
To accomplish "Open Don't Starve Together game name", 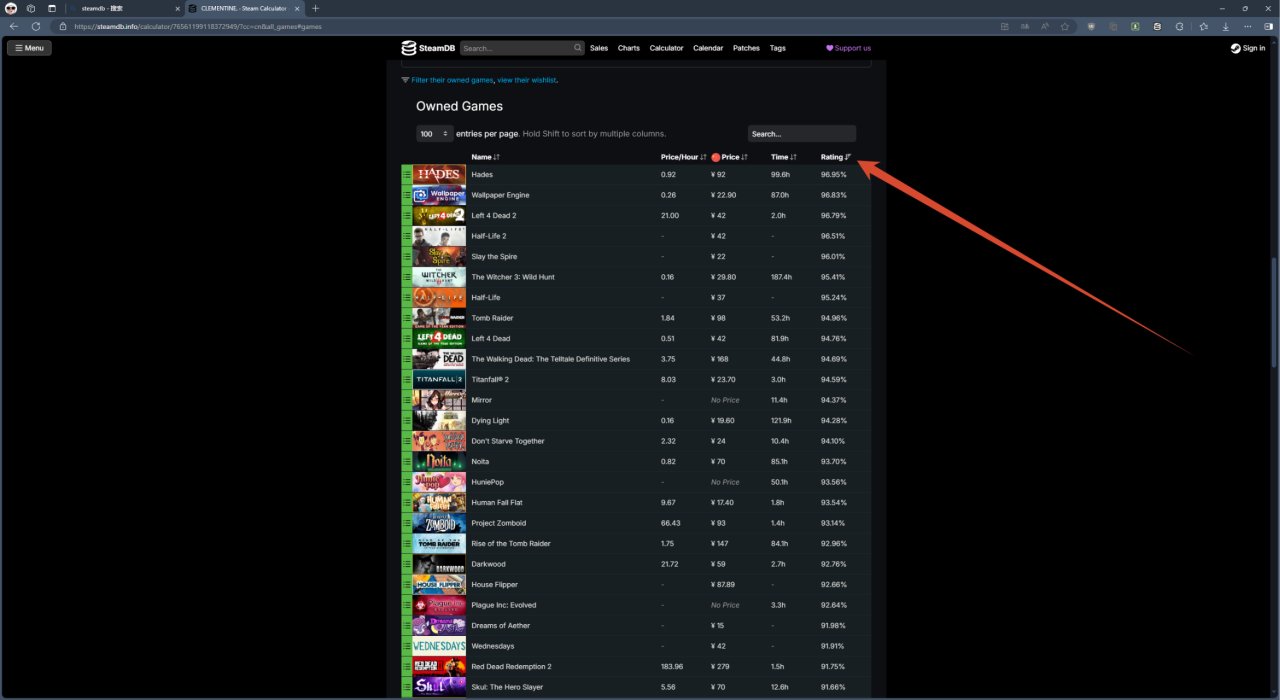I will coord(508,441).
